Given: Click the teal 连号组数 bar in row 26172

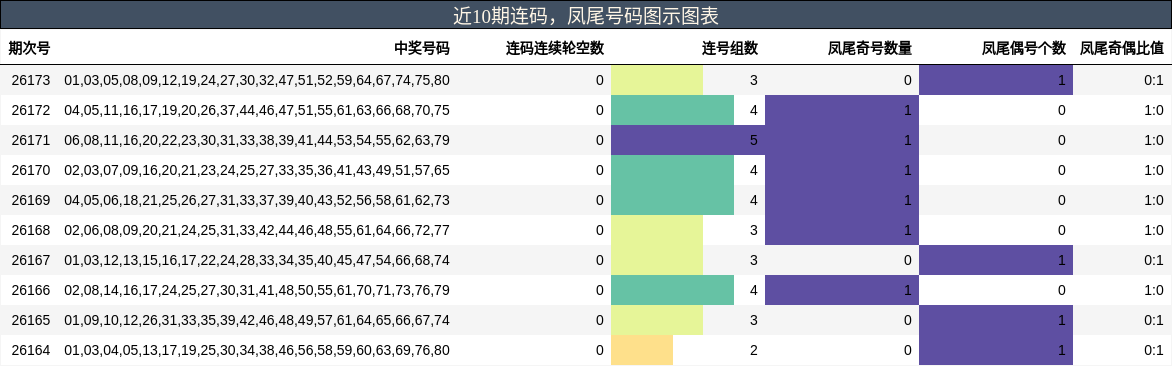Looking at the screenshot, I should [x=673, y=110].
